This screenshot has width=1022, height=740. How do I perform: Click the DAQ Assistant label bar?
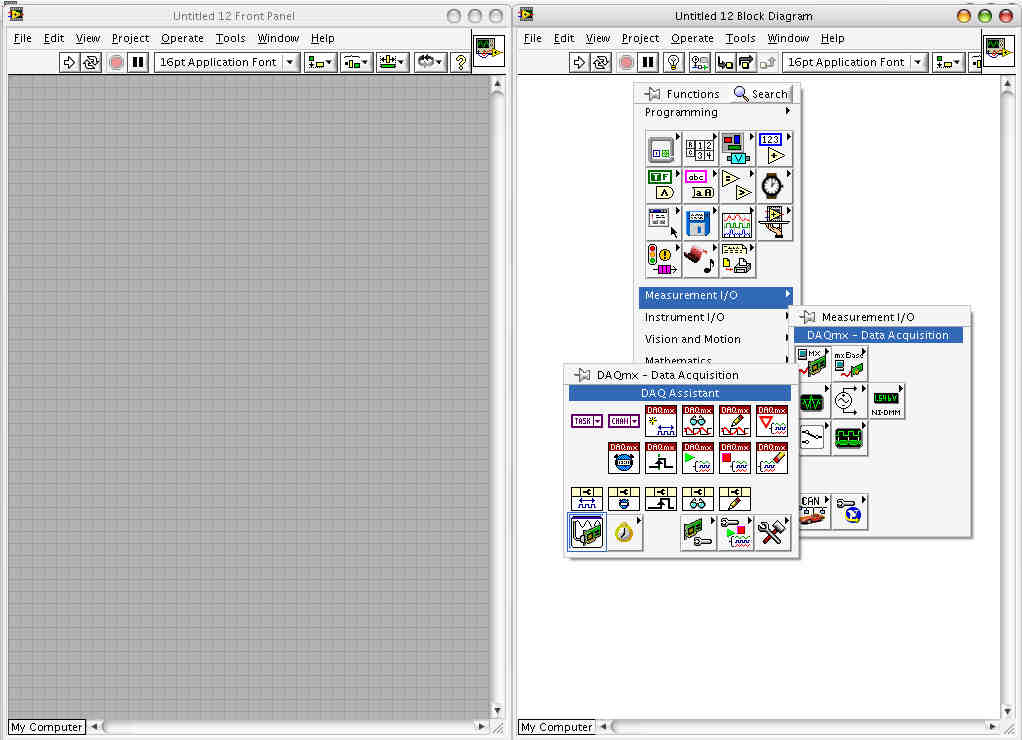tap(680, 393)
